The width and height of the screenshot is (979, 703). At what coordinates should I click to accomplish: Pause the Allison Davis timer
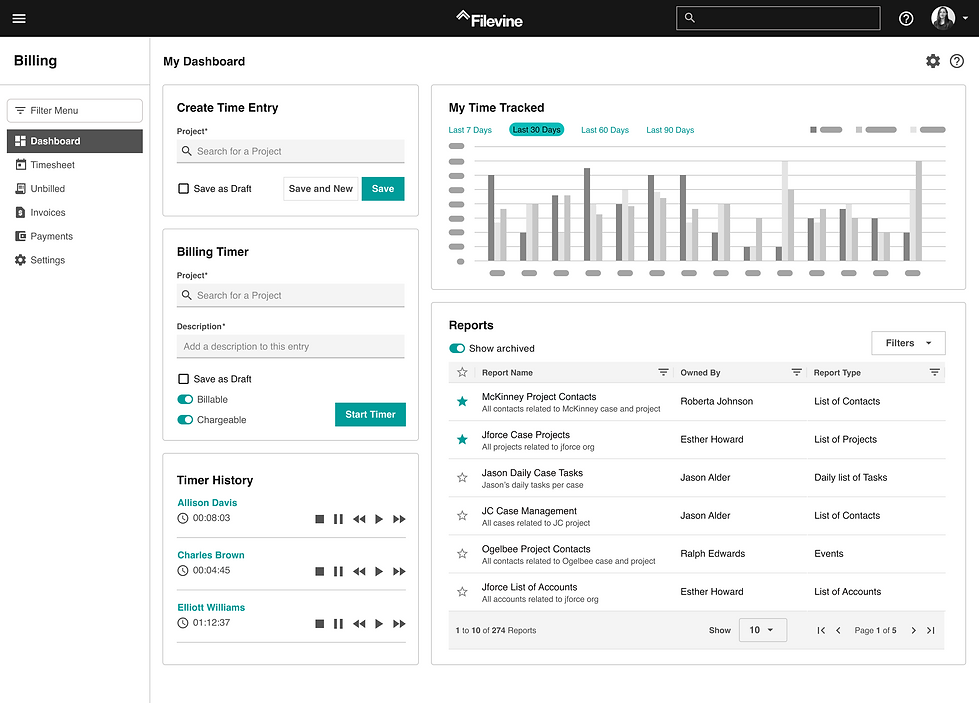coord(338,519)
